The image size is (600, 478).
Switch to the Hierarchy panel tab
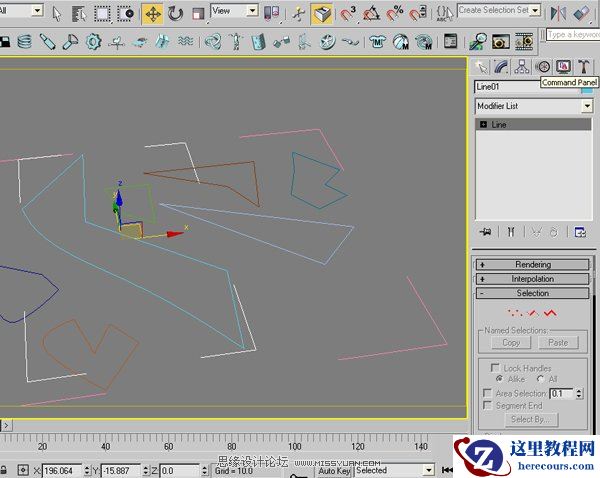pyautogui.click(x=522, y=67)
